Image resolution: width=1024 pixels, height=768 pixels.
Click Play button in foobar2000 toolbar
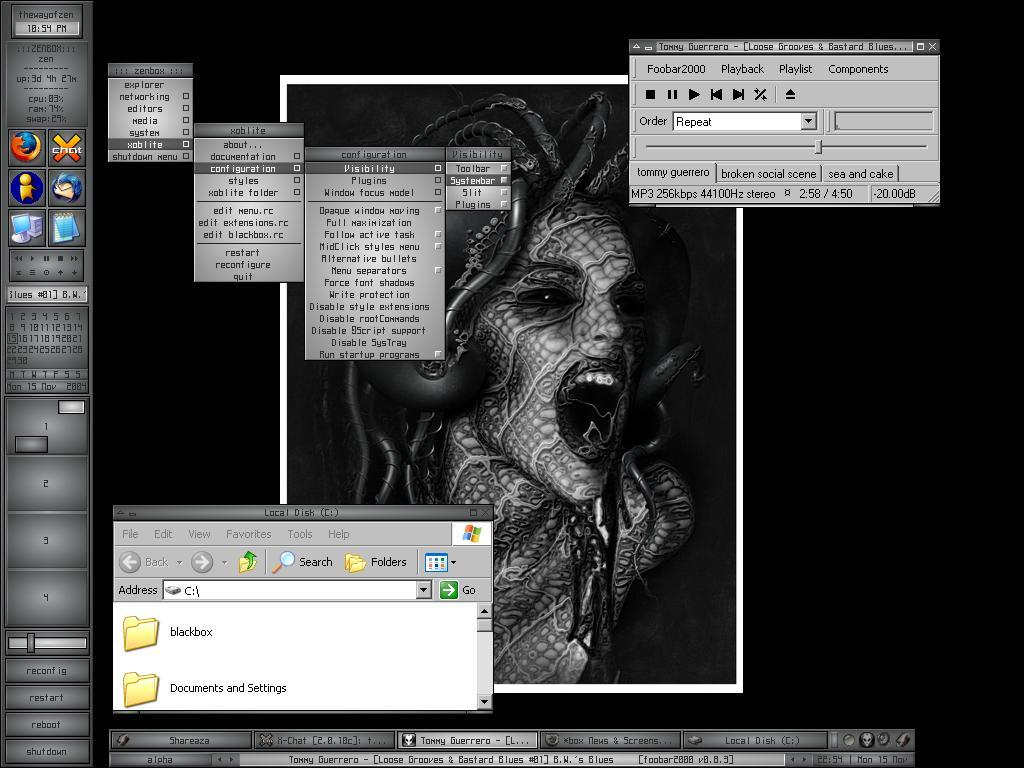click(694, 95)
